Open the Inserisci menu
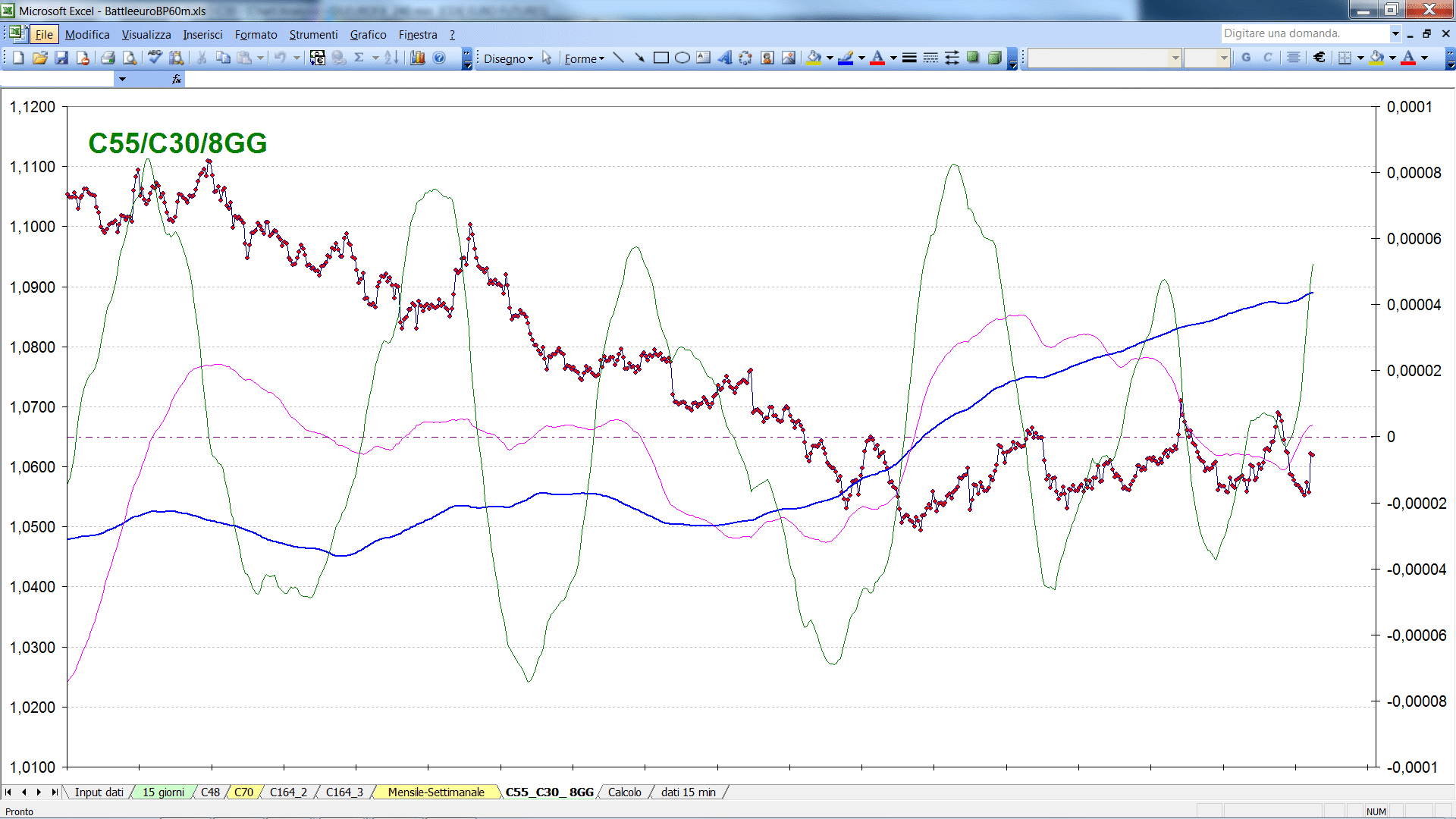Viewport: 1456px width, 819px height. pyautogui.click(x=202, y=35)
